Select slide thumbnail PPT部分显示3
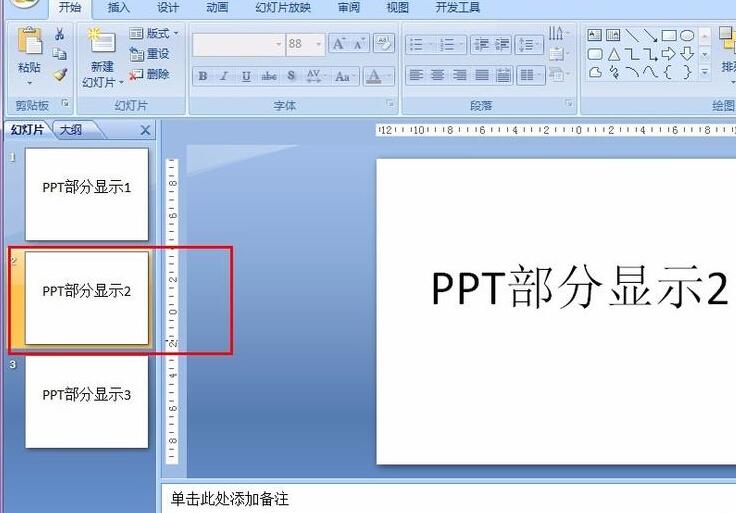 click(x=86, y=402)
